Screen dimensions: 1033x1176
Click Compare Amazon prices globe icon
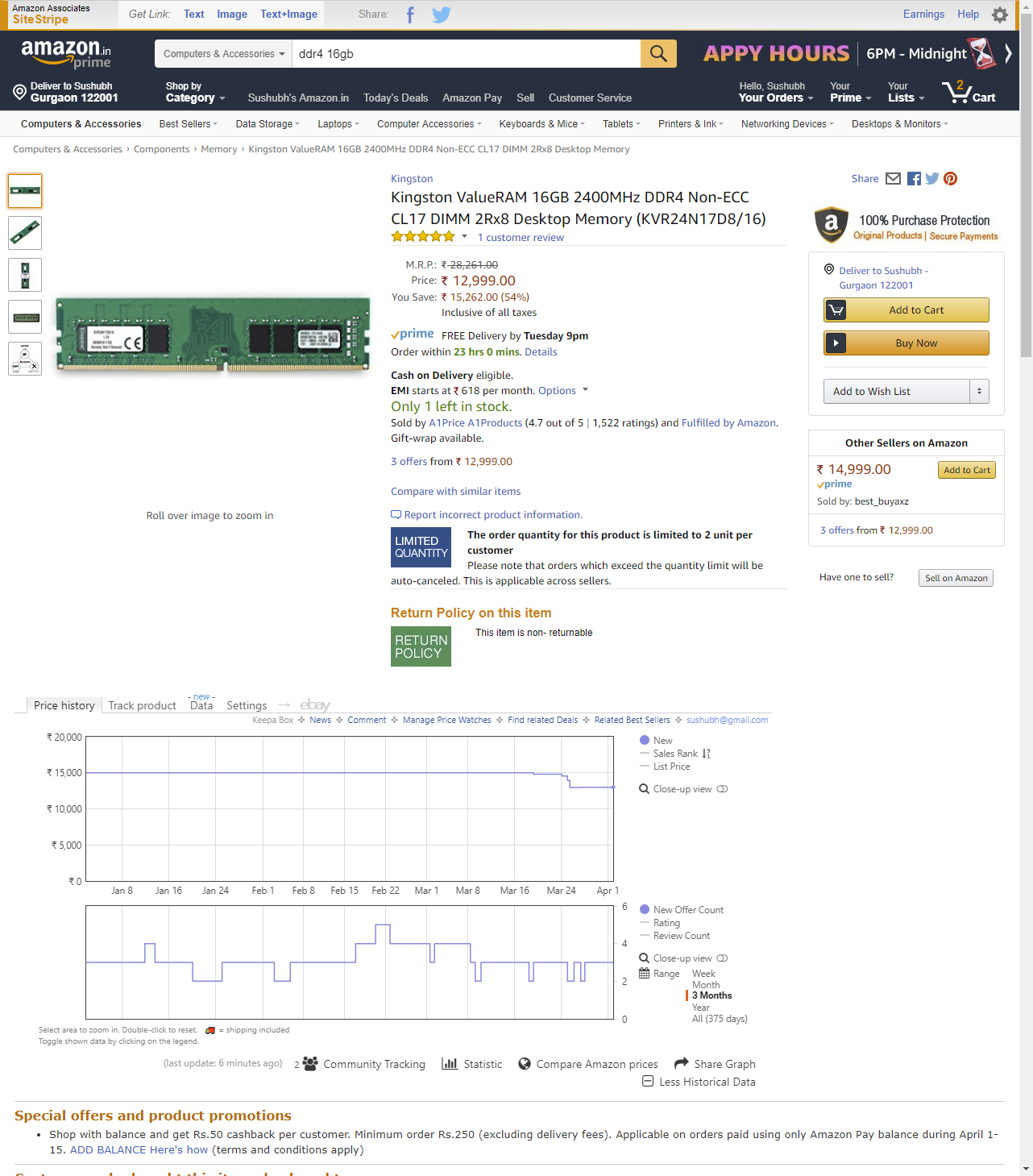point(525,1064)
